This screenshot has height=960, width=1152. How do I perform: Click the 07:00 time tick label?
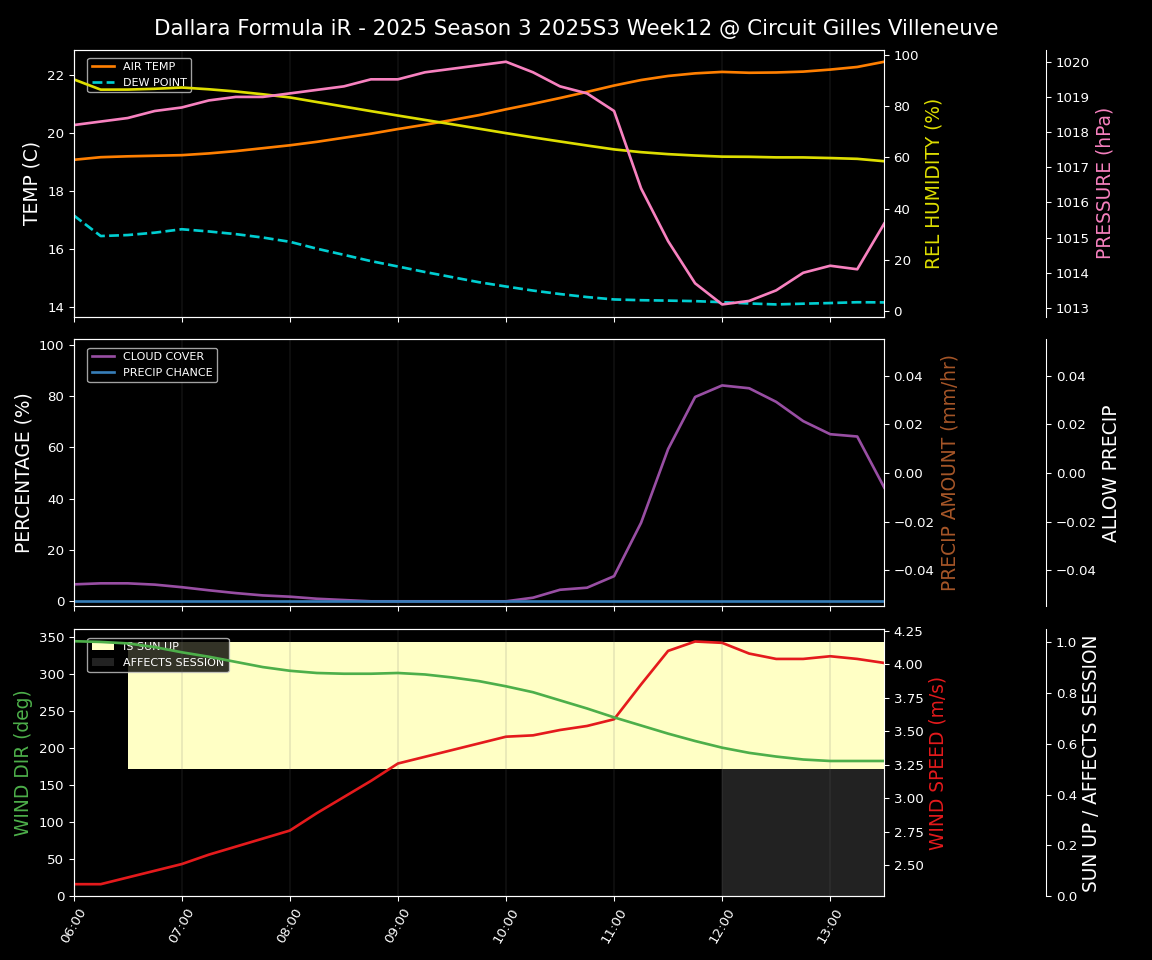point(181,925)
